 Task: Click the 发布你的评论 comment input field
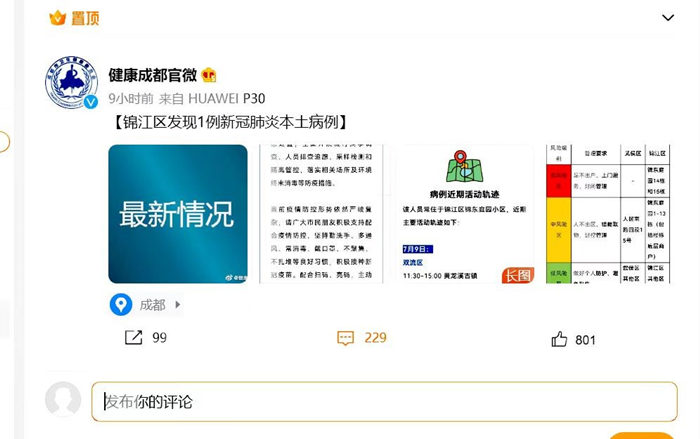click(x=384, y=401)
